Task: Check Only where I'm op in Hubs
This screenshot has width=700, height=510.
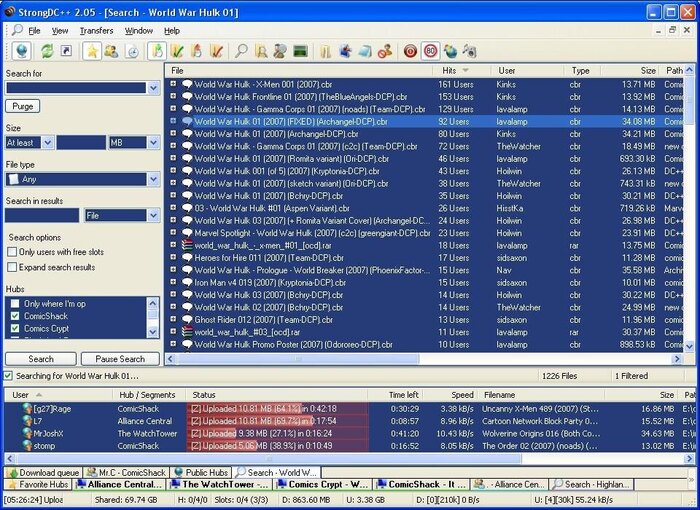Action: pyautogui.click(x=15, y=304)
